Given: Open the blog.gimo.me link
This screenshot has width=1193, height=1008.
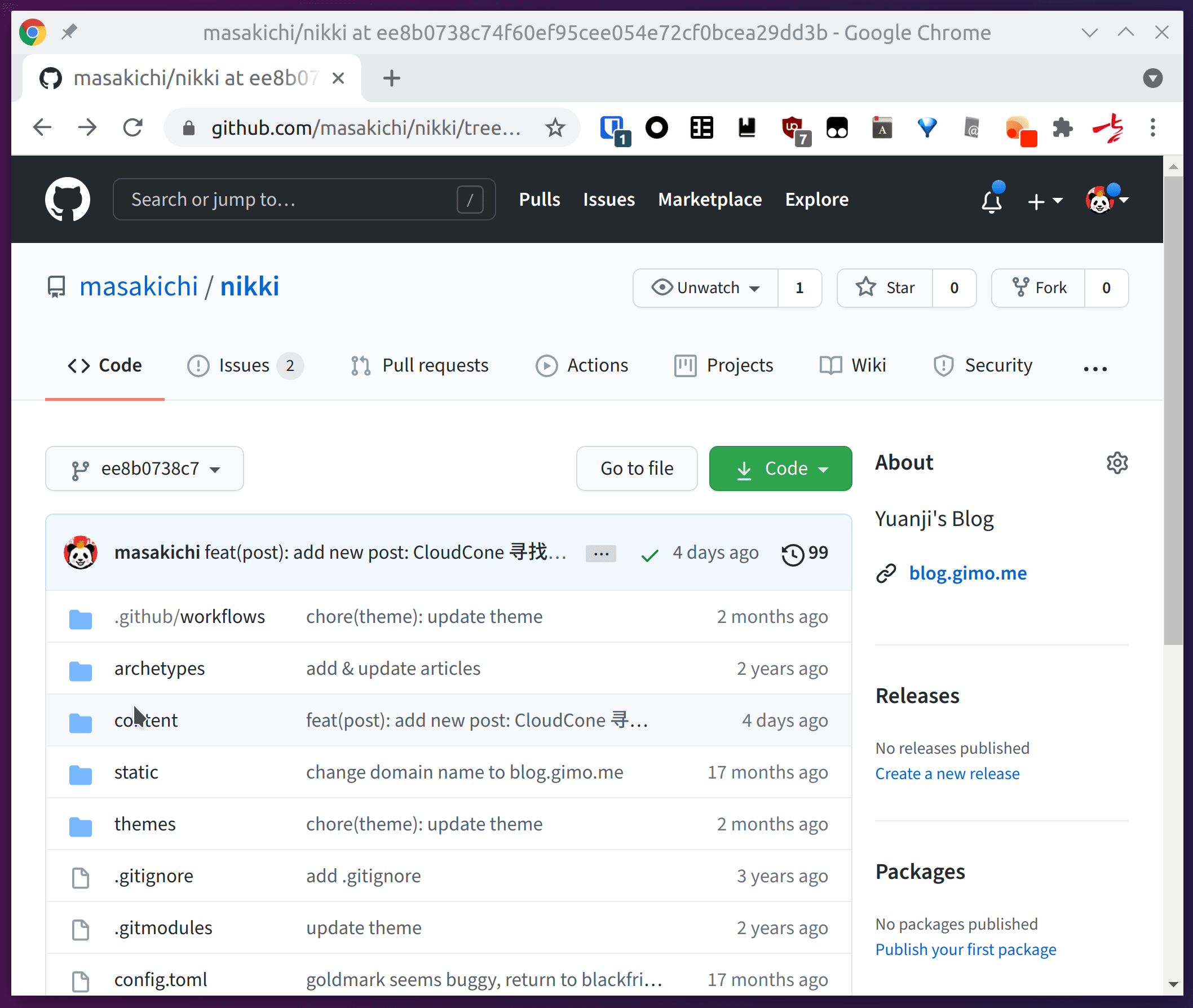Looking at the screenshot, I should click(x=967, y=573).
